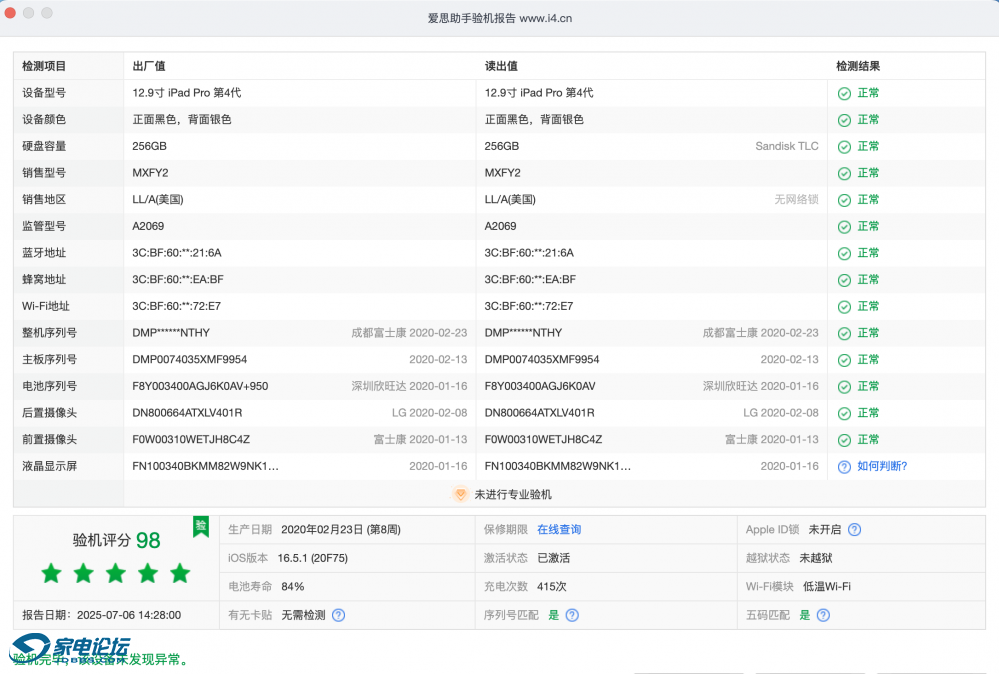Click 检测项目 column header
Screen dimensions: 999x674
pos(44,66)
